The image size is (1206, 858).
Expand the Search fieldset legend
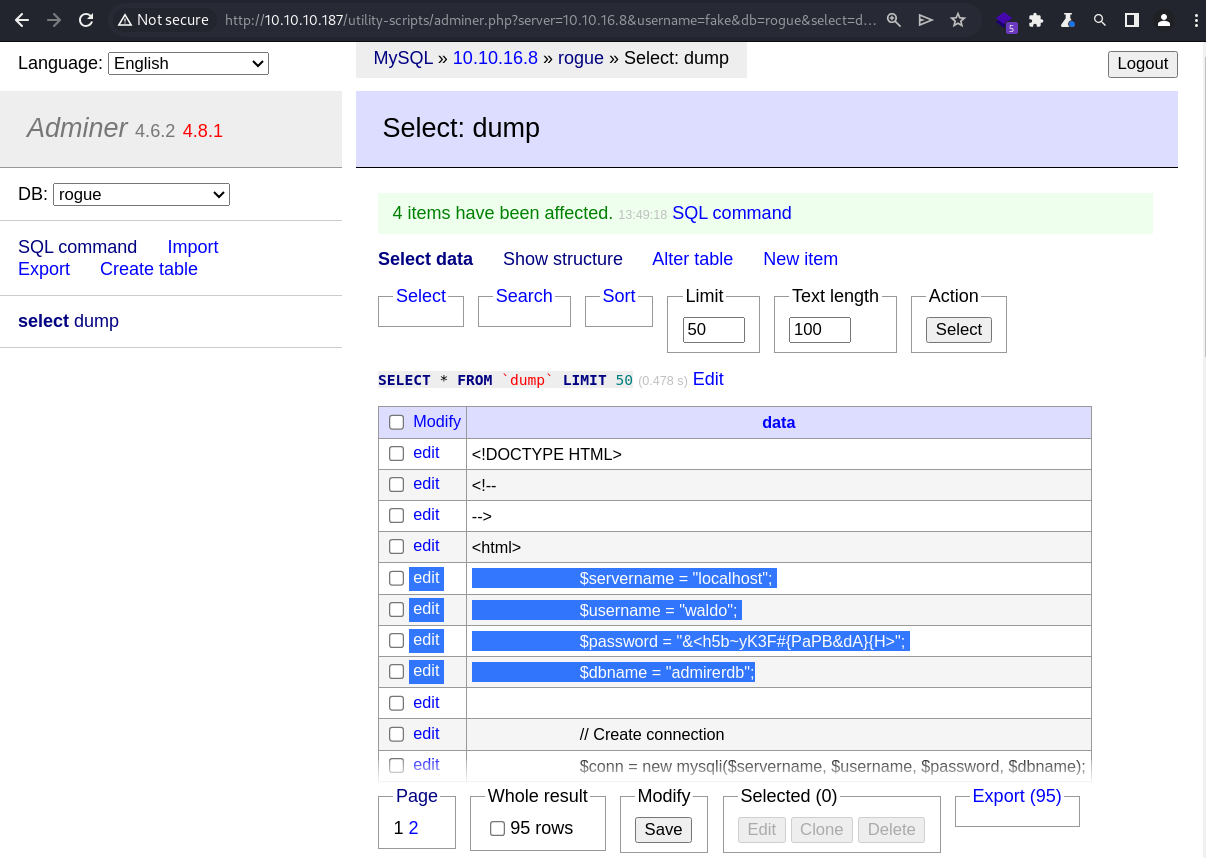point(524,296)
